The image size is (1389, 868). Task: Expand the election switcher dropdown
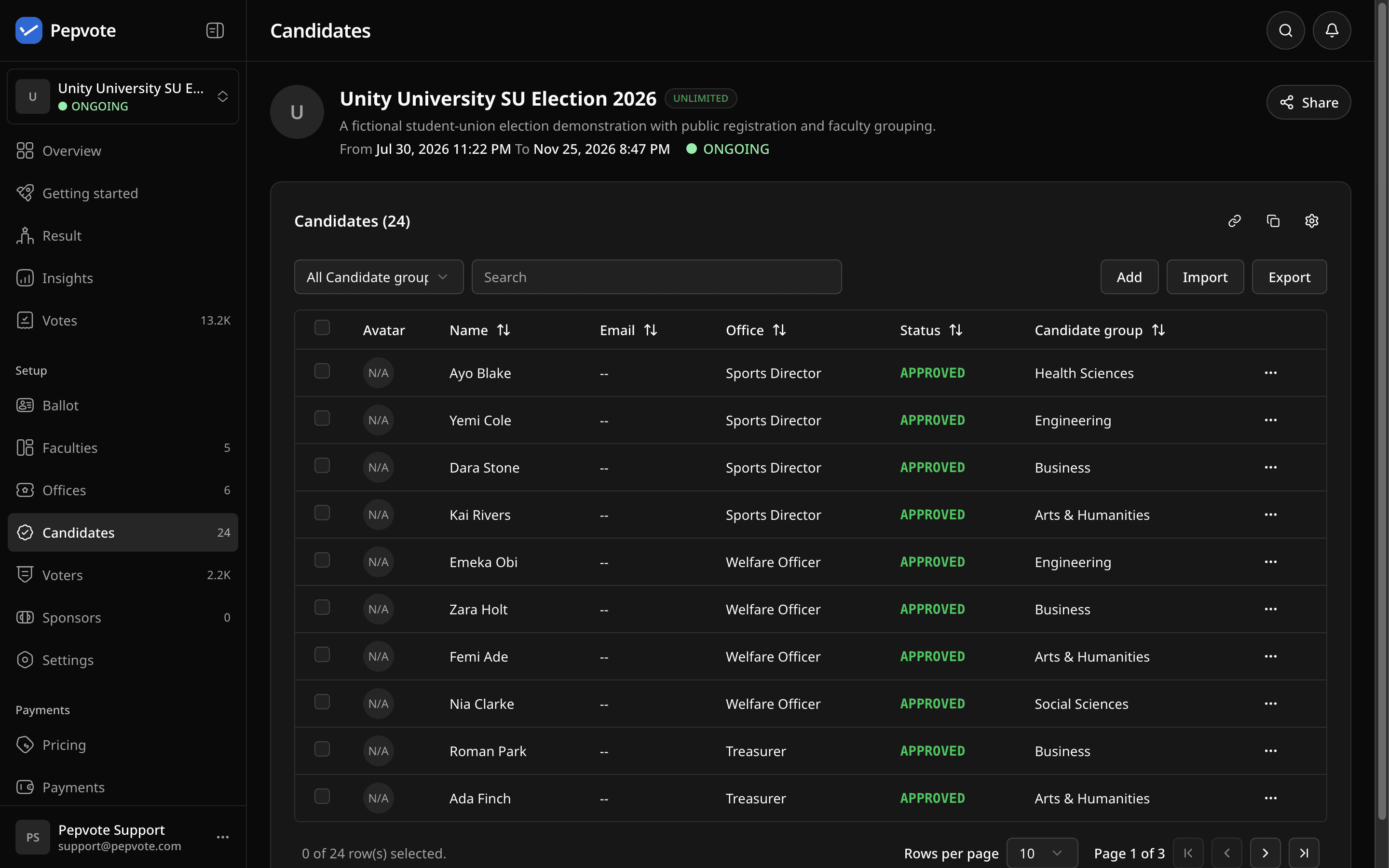point(123,96)
